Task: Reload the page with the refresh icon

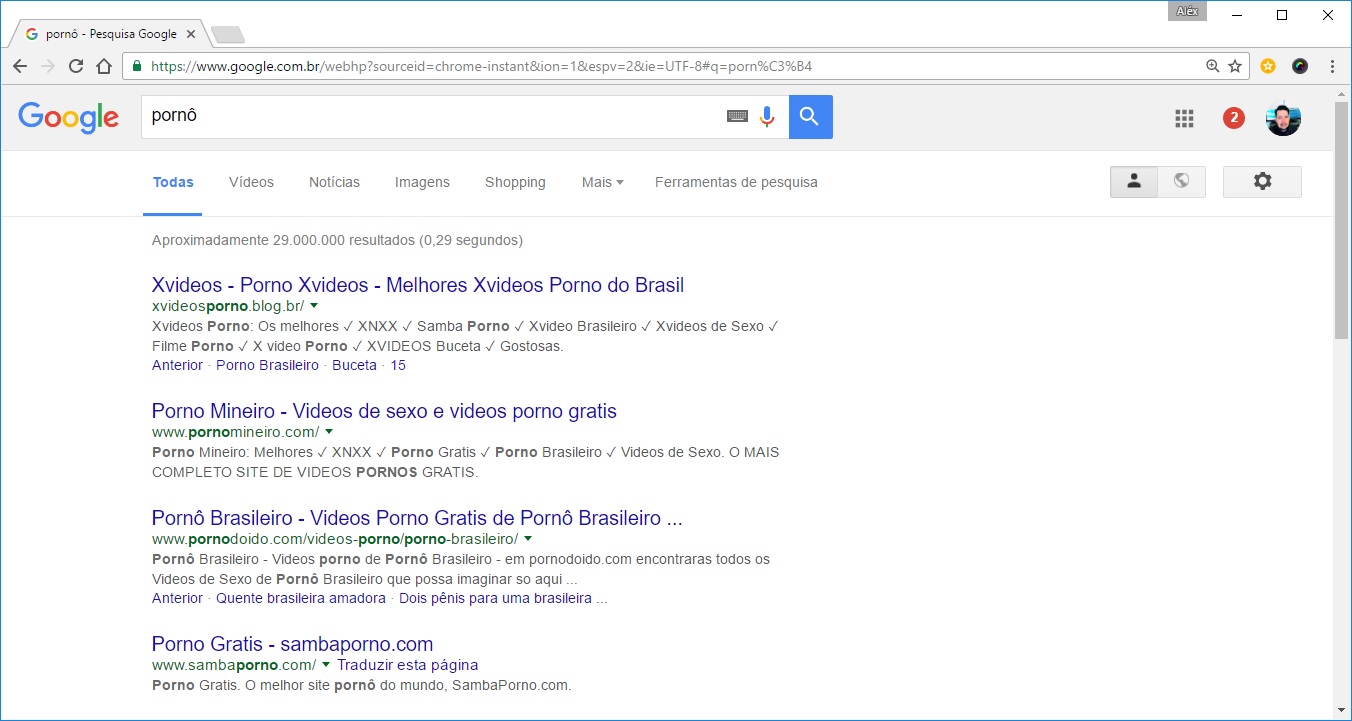Action: tap(75, 66)
